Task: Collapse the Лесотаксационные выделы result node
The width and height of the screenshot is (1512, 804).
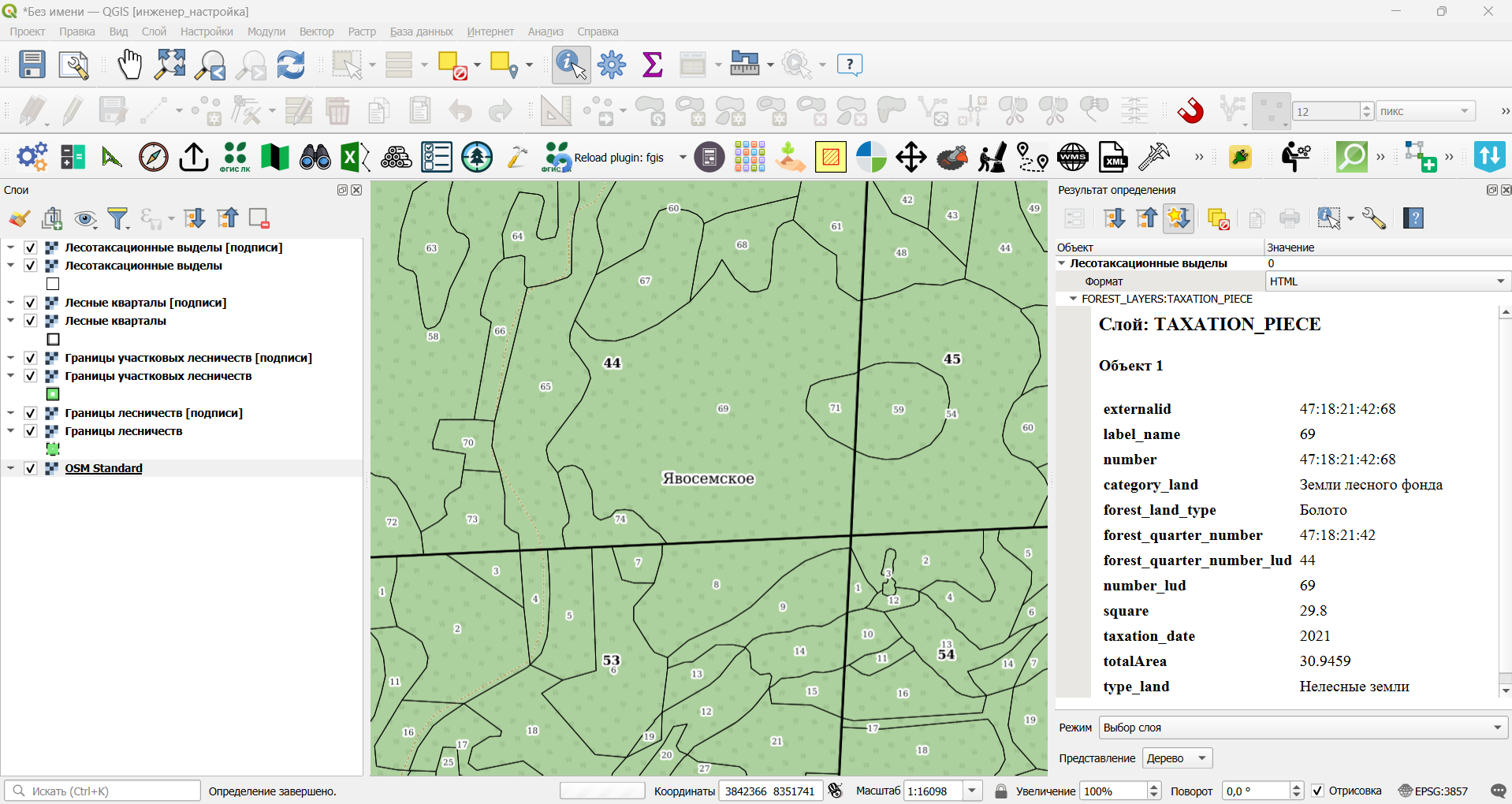Action: click(x=1062, y=263)
